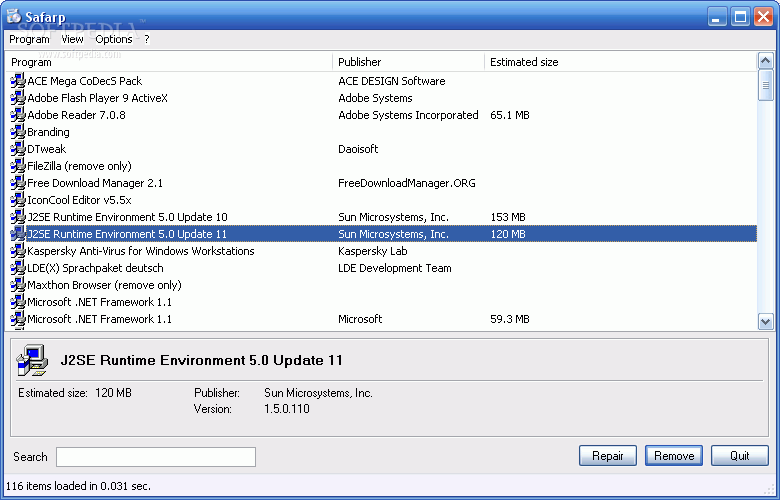Open the Options menu
This screenshot has width=780, height=500.
coord(114,39)
